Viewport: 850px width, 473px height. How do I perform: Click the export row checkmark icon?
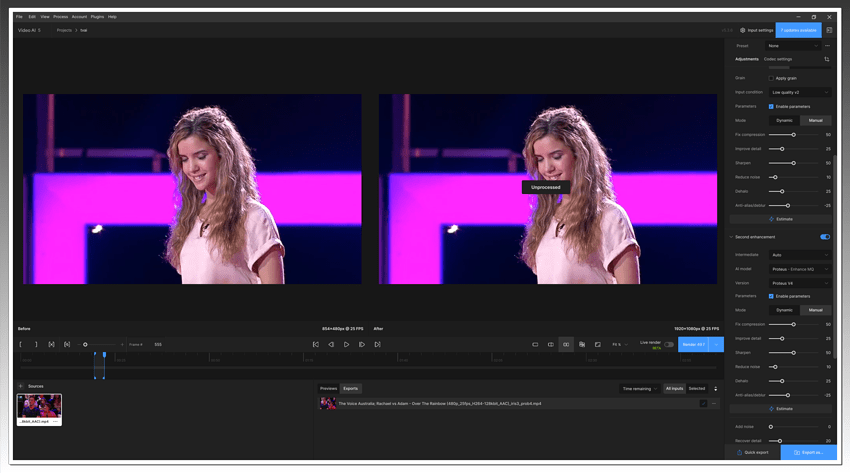[703, 404]
